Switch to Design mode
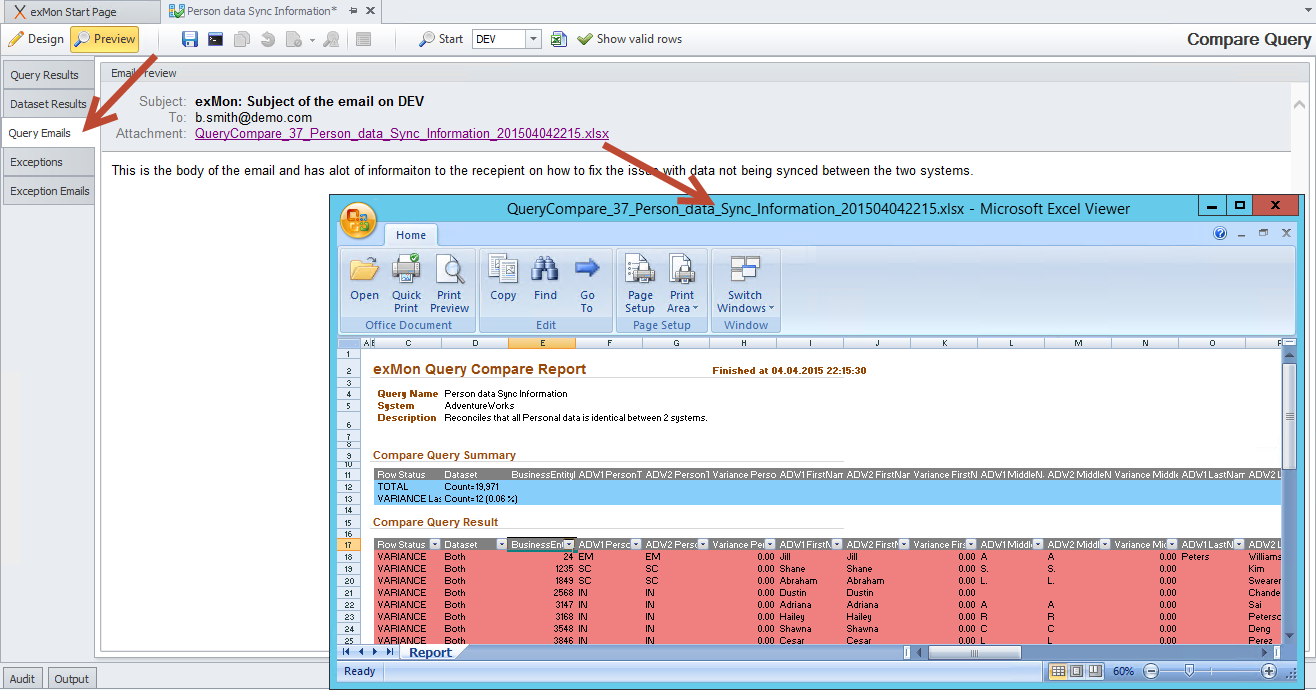The width and height of the screenshot is (1316, 690). (36, 39)
